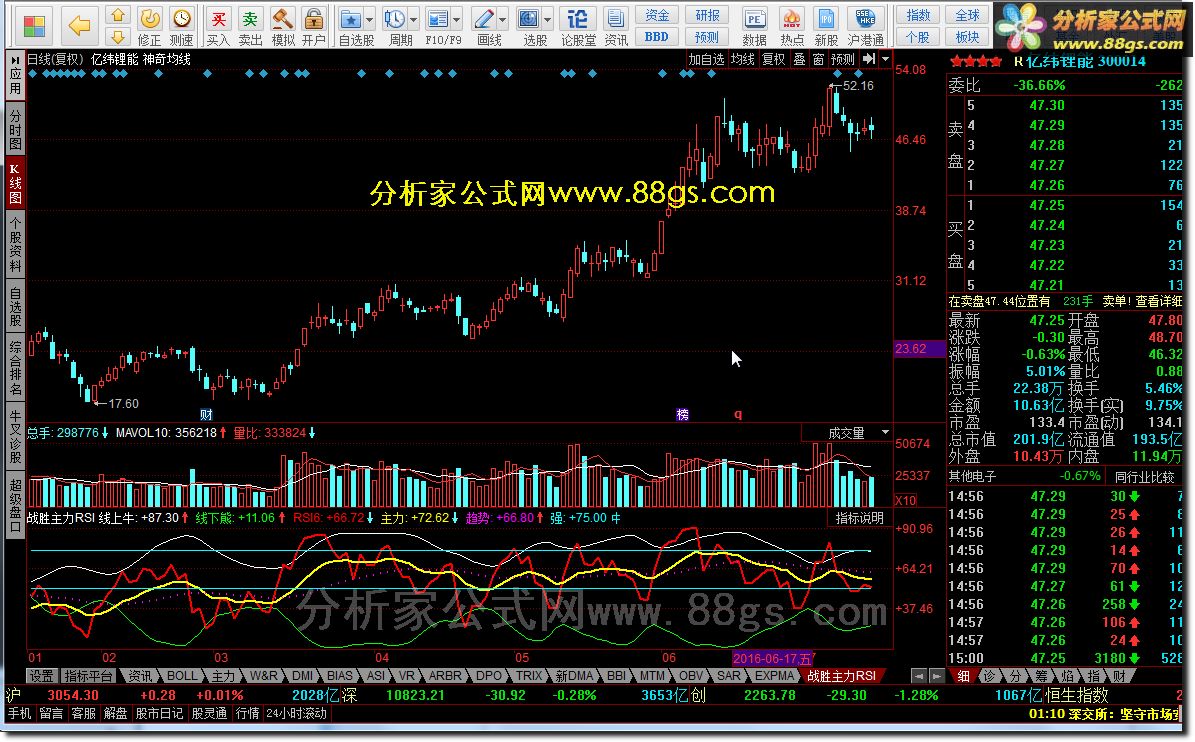Expand the 周期 dropdown arrow
The width and height of the screenshot is (1195, 742).
[x=414, y=21]
